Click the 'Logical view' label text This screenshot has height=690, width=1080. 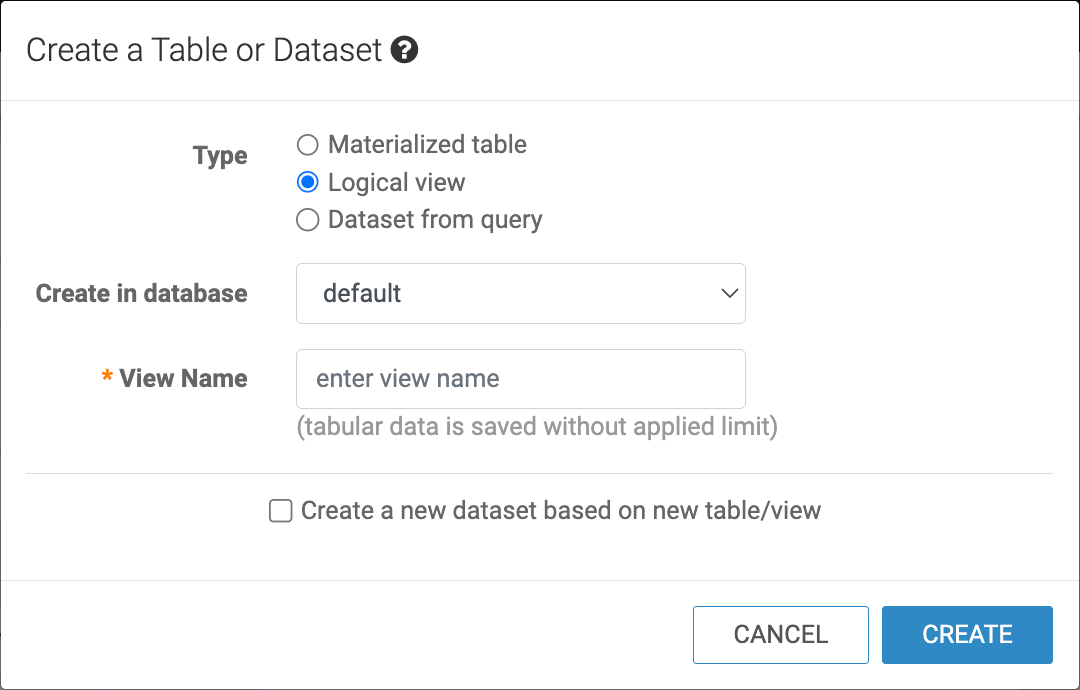pos(396,183)
